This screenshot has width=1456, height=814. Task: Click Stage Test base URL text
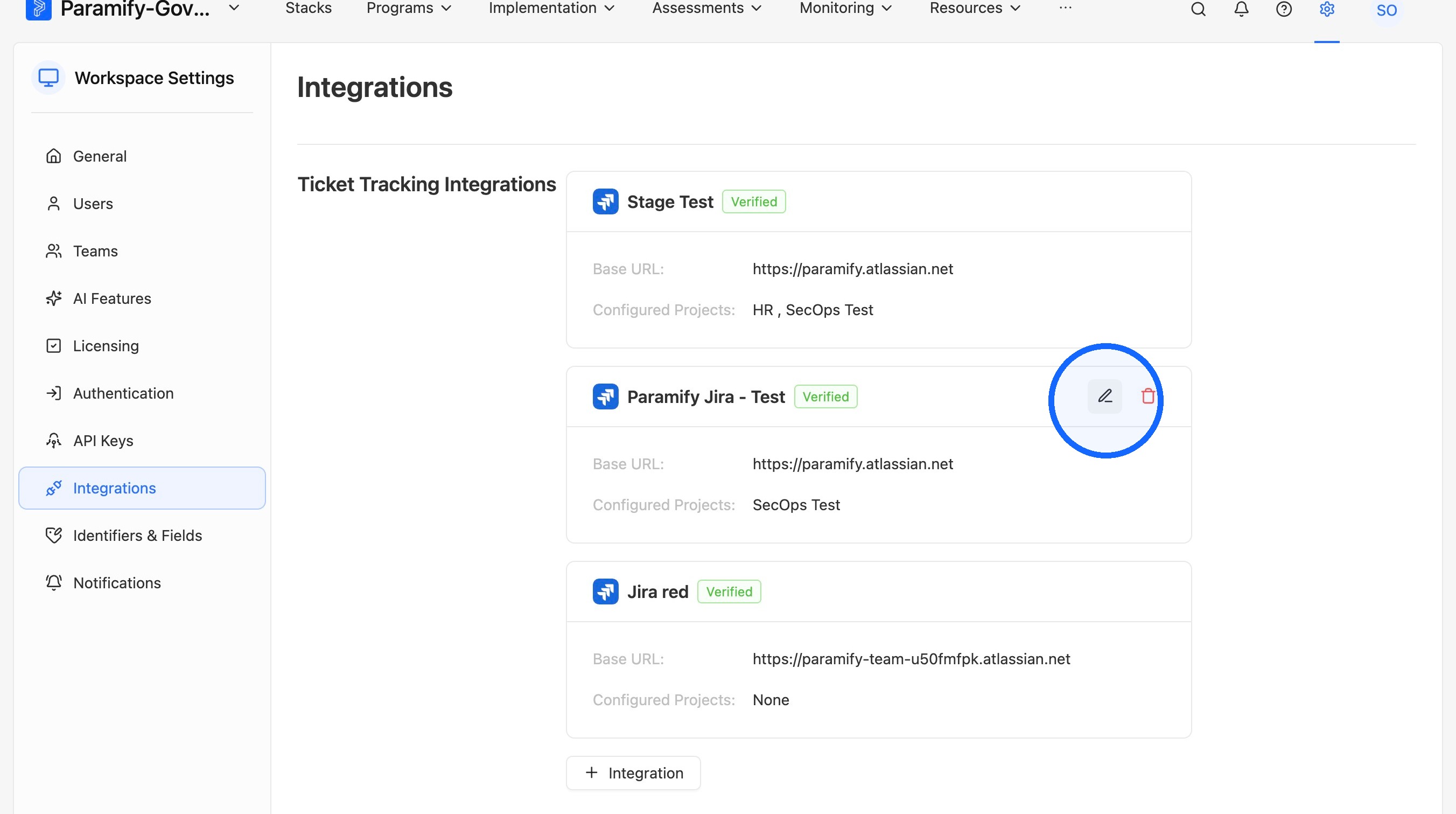852,269
